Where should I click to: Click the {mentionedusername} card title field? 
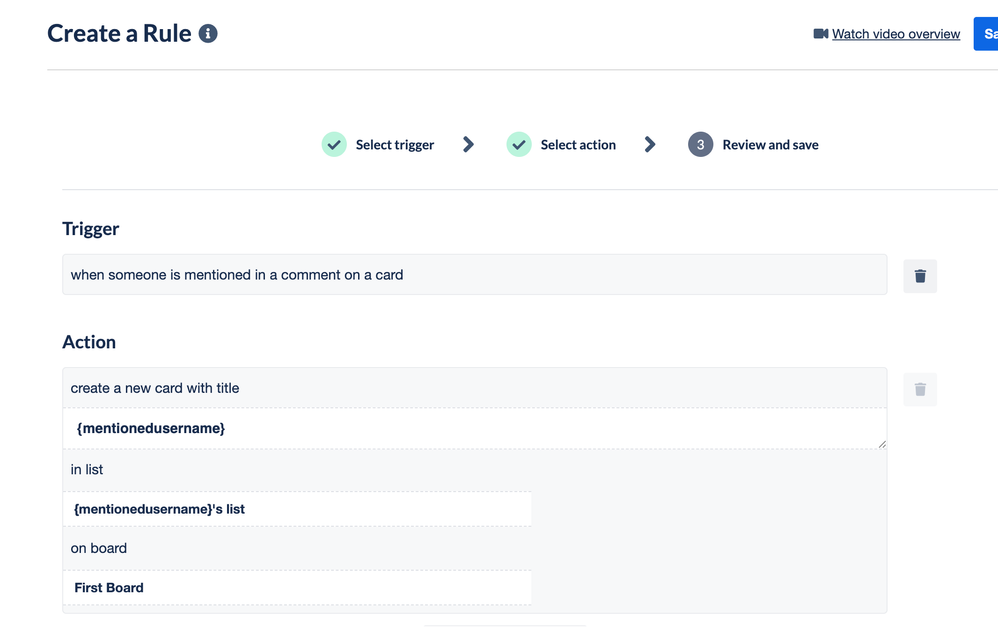(x=475, y=428)
